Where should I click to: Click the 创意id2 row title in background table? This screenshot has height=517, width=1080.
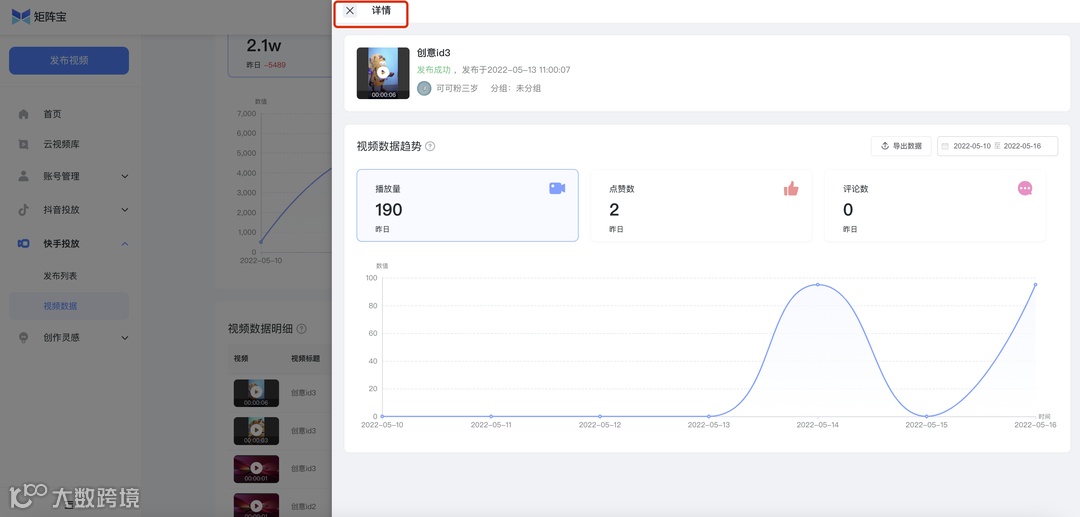303,506
